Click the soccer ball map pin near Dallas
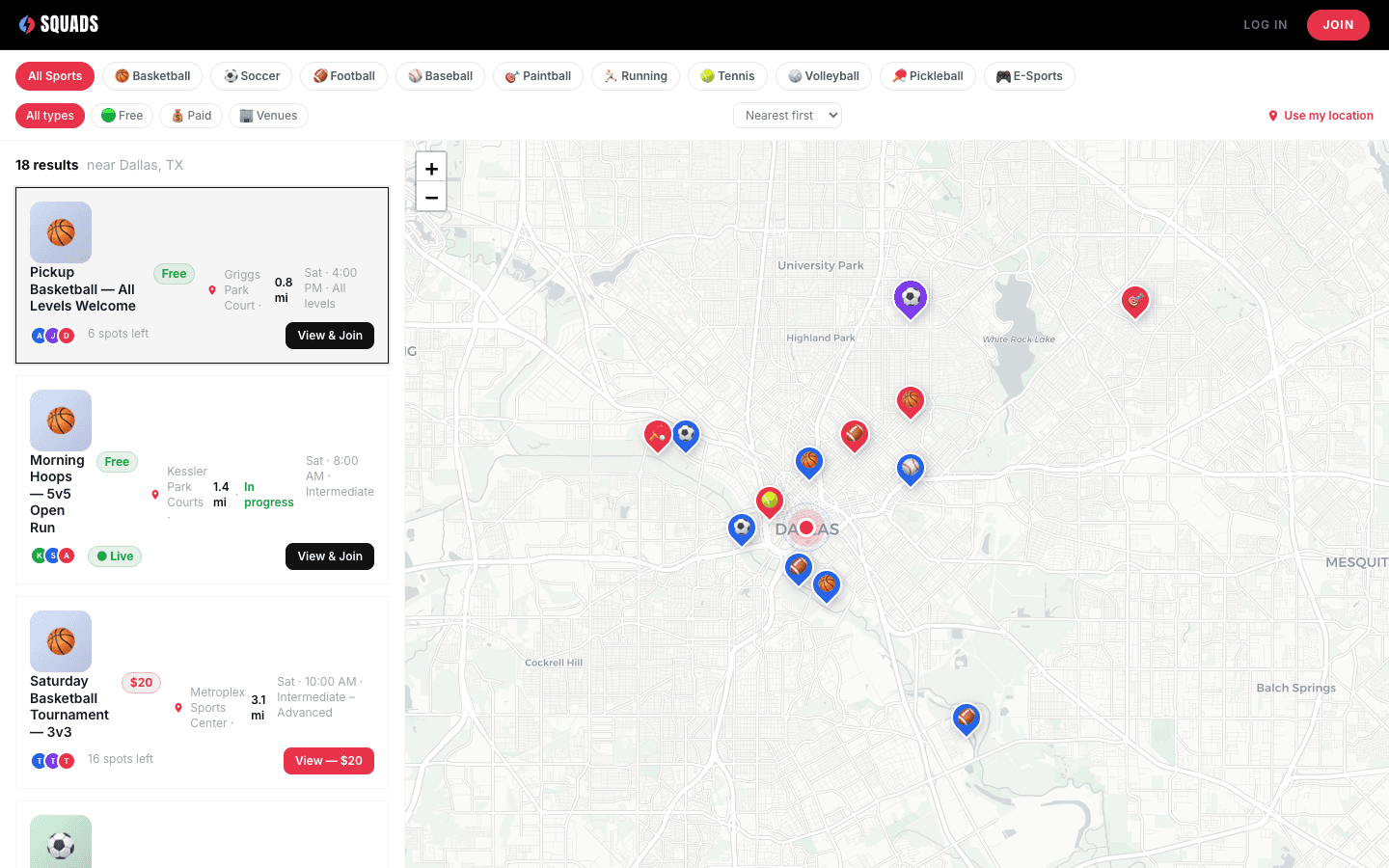 point(741,529)
